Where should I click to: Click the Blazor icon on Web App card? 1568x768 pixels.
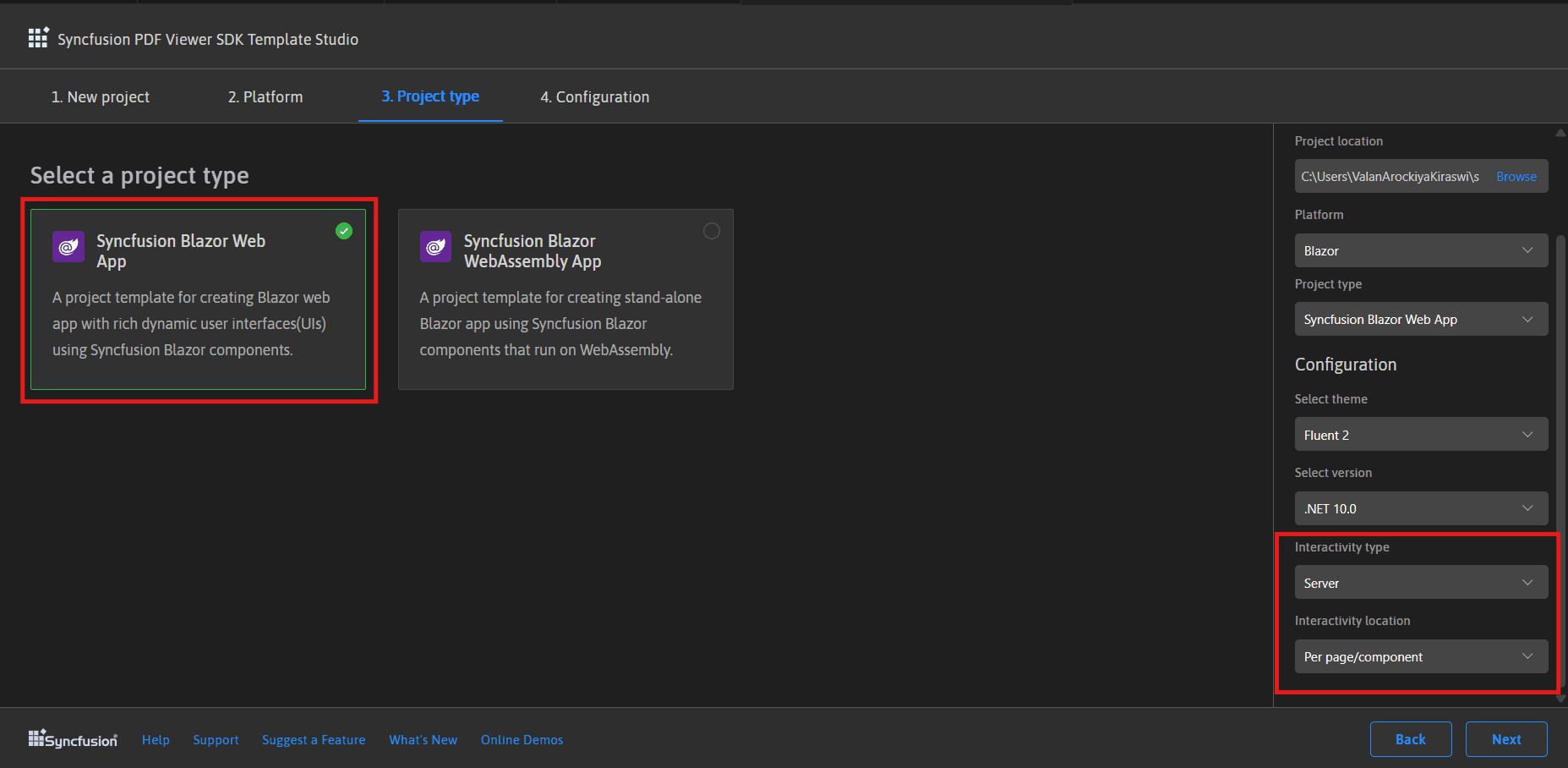point(68,247)
